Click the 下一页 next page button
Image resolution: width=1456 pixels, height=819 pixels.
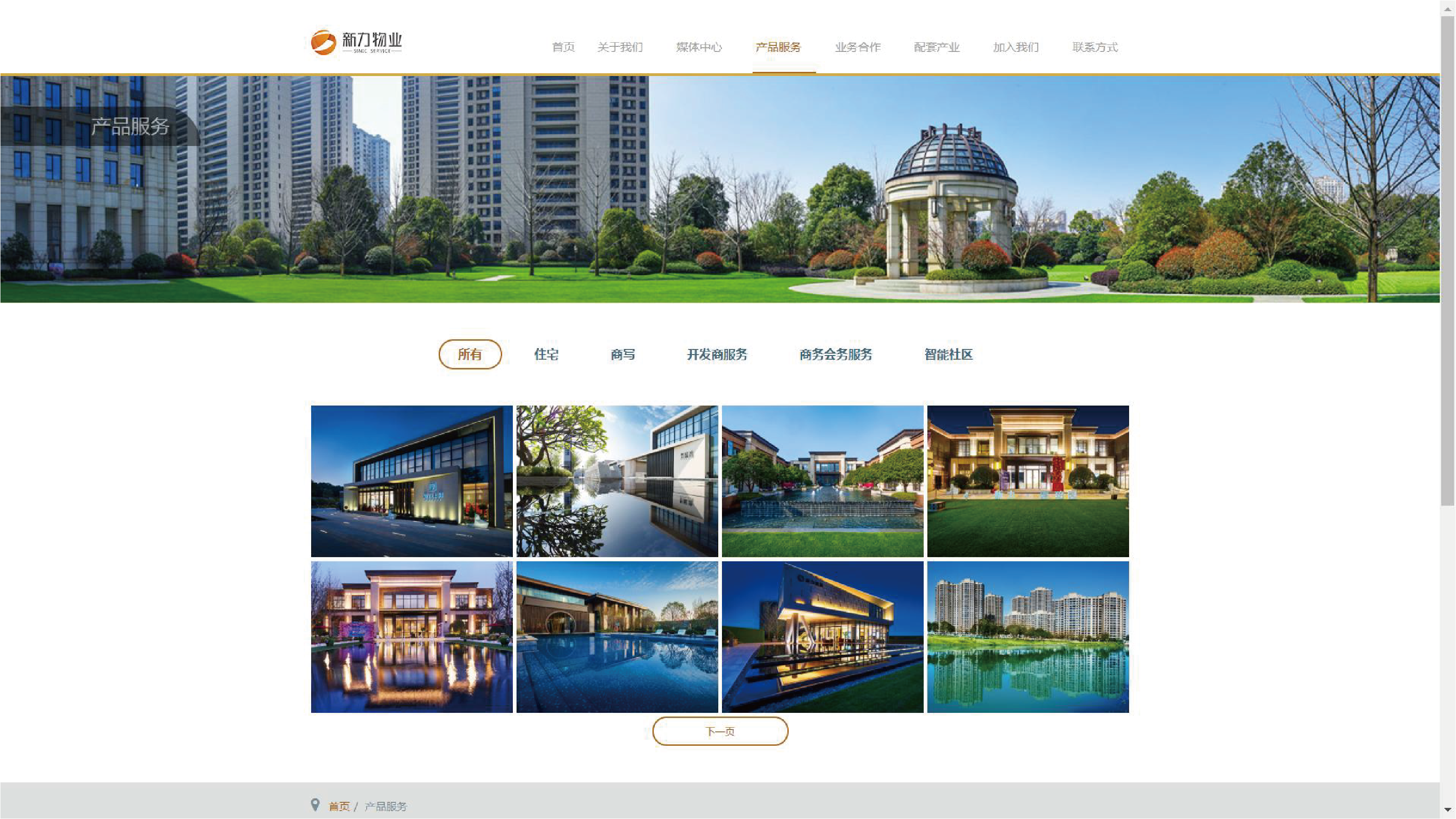point(720,731)
